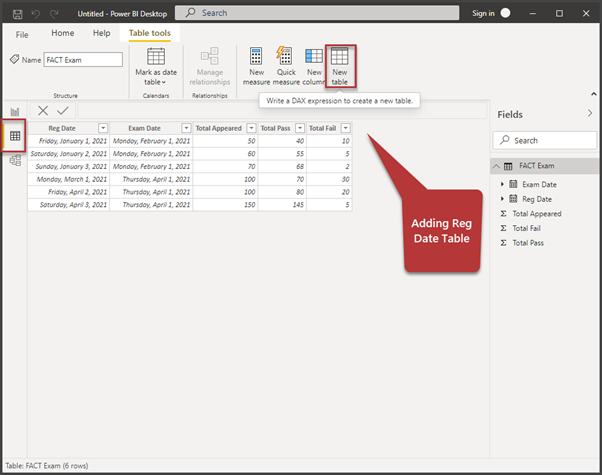Click the Mark as date table icon
602x475 pixels.
point(156,56)
